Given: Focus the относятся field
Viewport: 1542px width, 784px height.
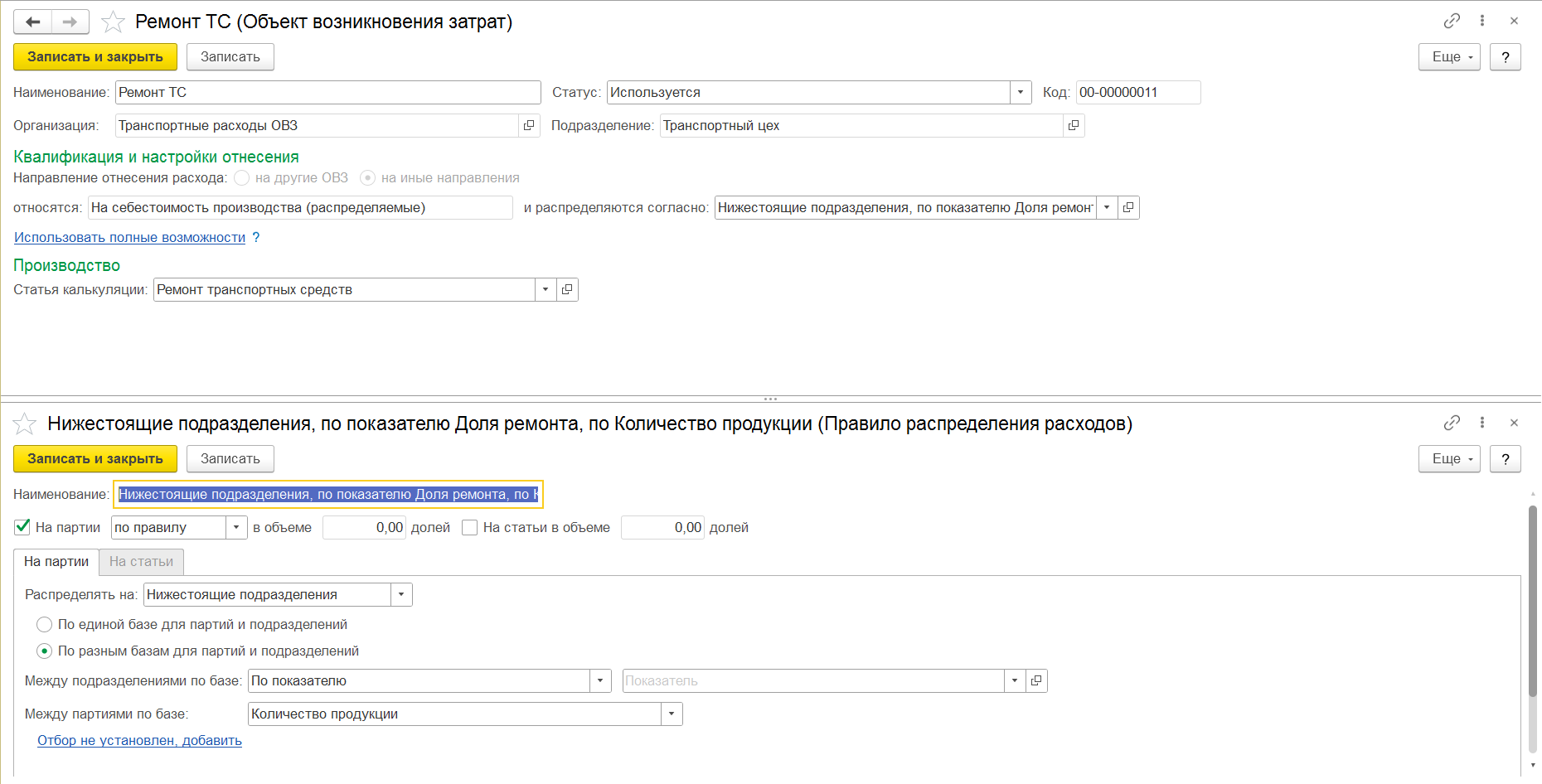Looking at the screenshot, I should pyautogui.click(x=300, y=207).
